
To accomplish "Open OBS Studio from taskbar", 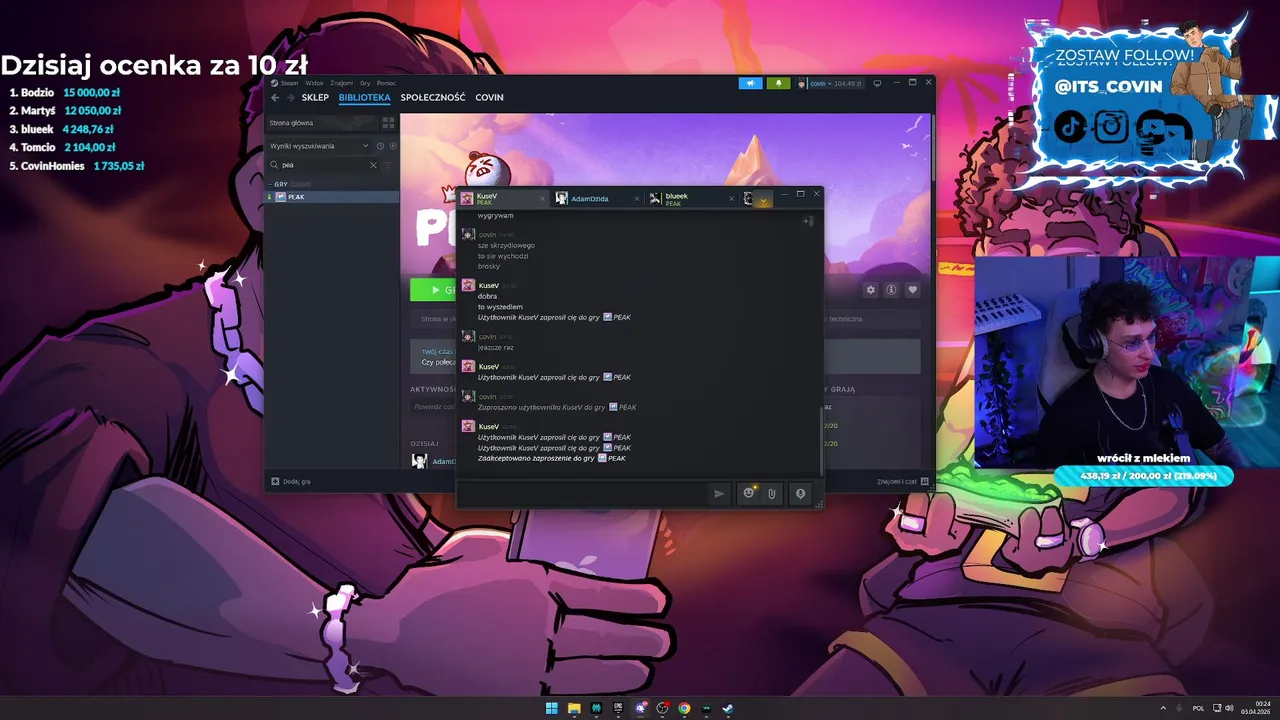I will (662, 708).
